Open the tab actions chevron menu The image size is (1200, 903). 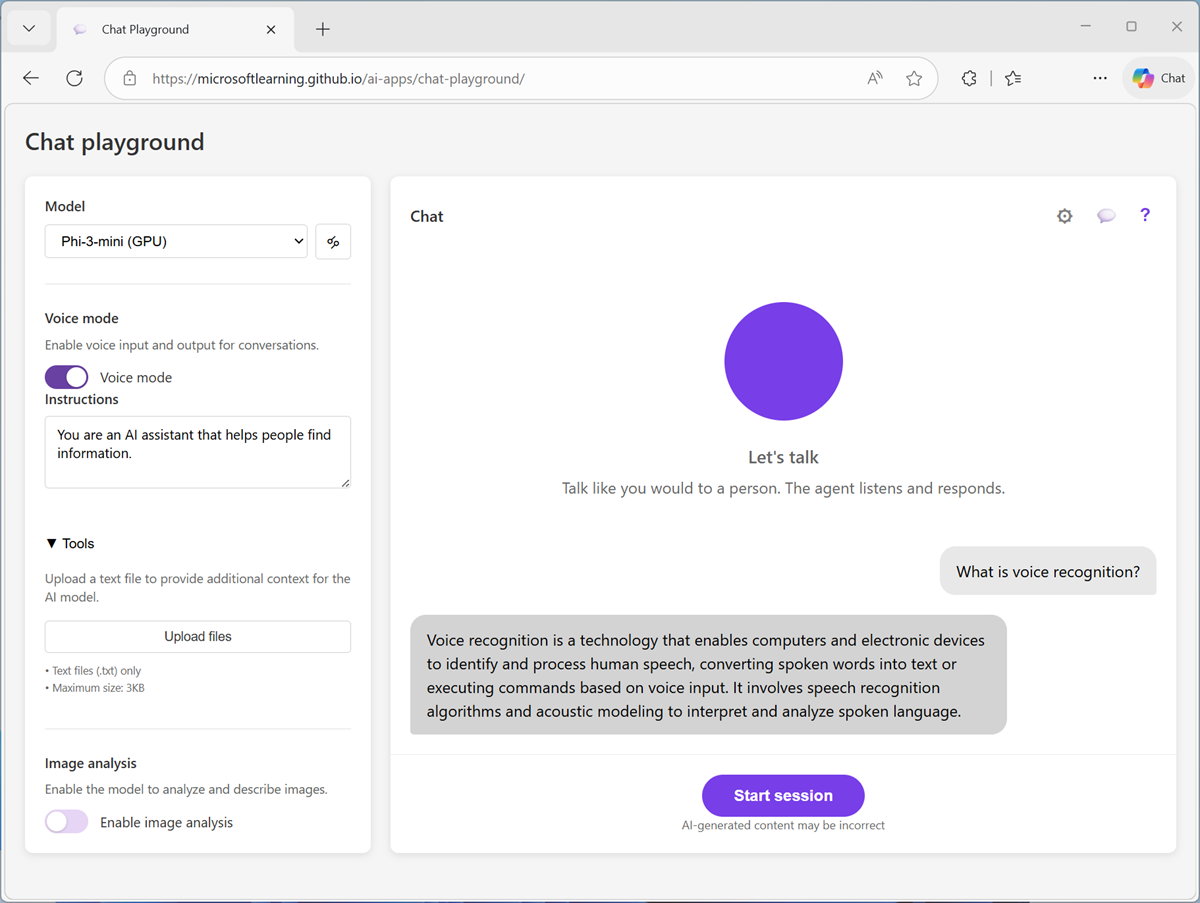[x=28, y=28]
